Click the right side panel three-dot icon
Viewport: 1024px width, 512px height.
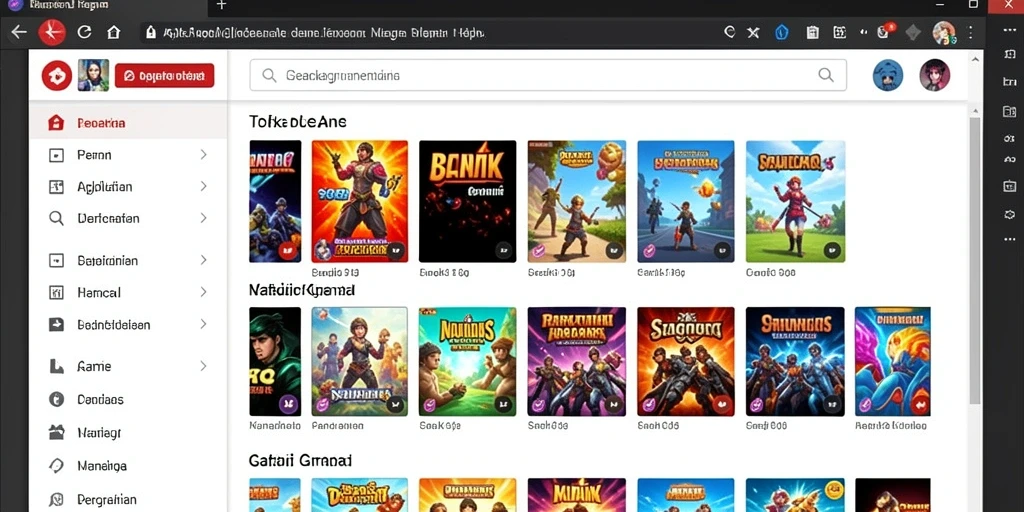point(1009,240)
